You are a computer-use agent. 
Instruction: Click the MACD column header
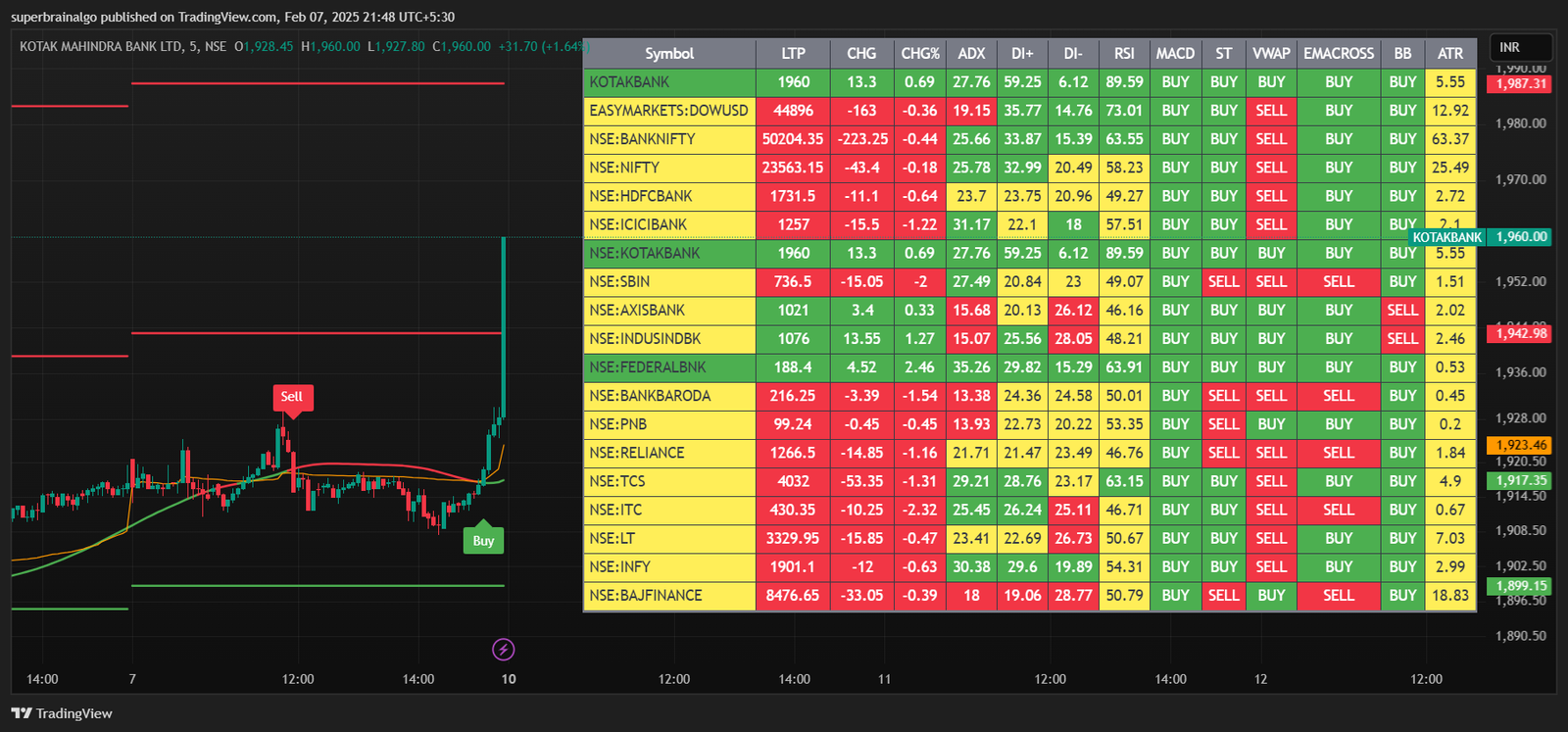pyautogui.click(x=1175, y=54)
